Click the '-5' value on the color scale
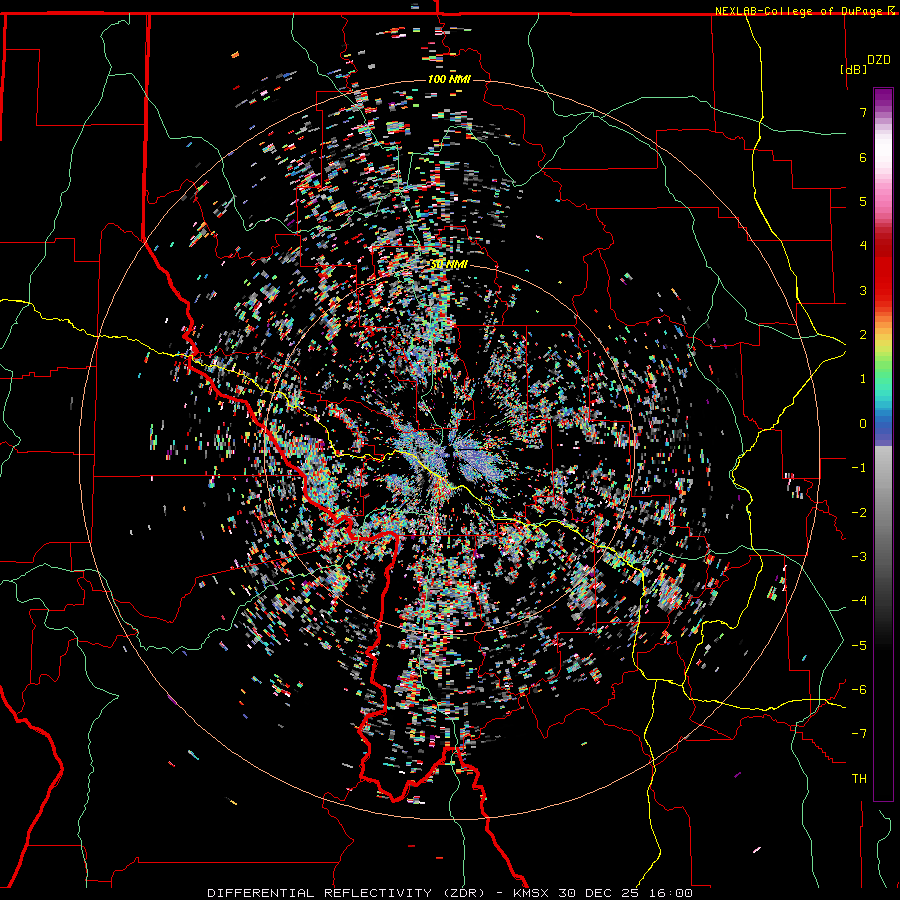The width and height of the screenshot is (900, 900). [x=859, y=646]
